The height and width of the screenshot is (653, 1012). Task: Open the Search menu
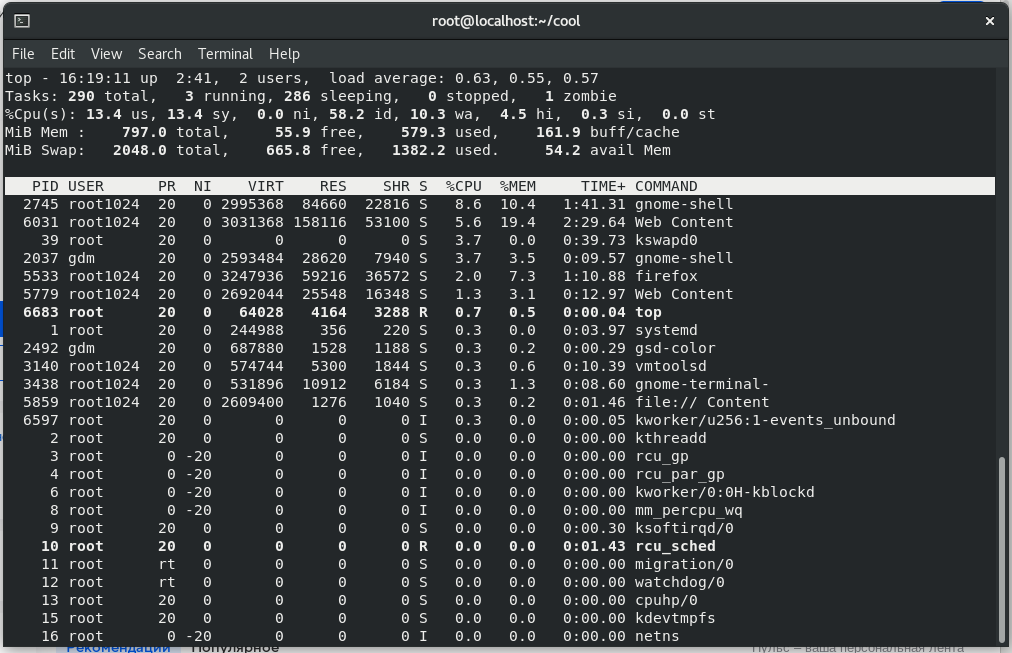(x=159, y=54)
